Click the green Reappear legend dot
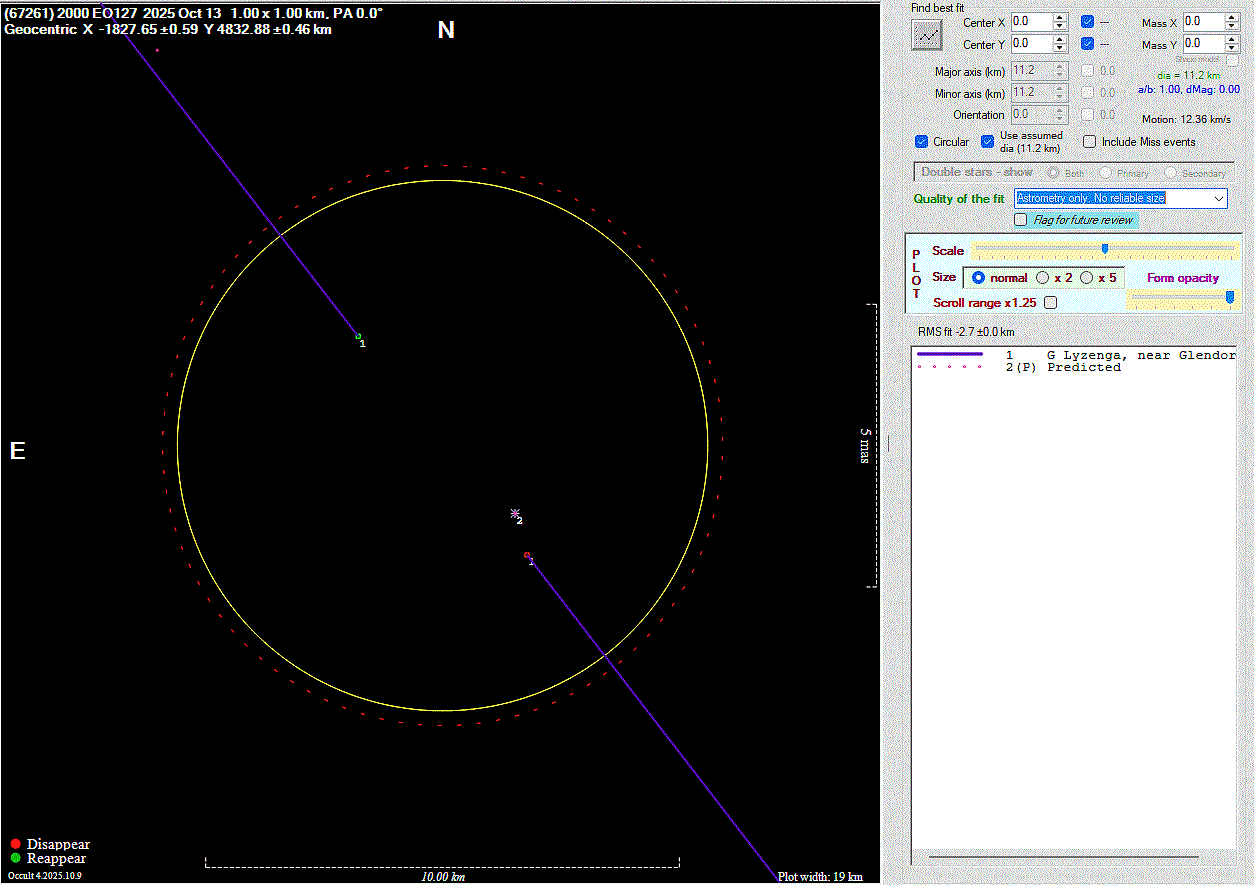The image size is (1254, 885). click(x=15, y=858)
